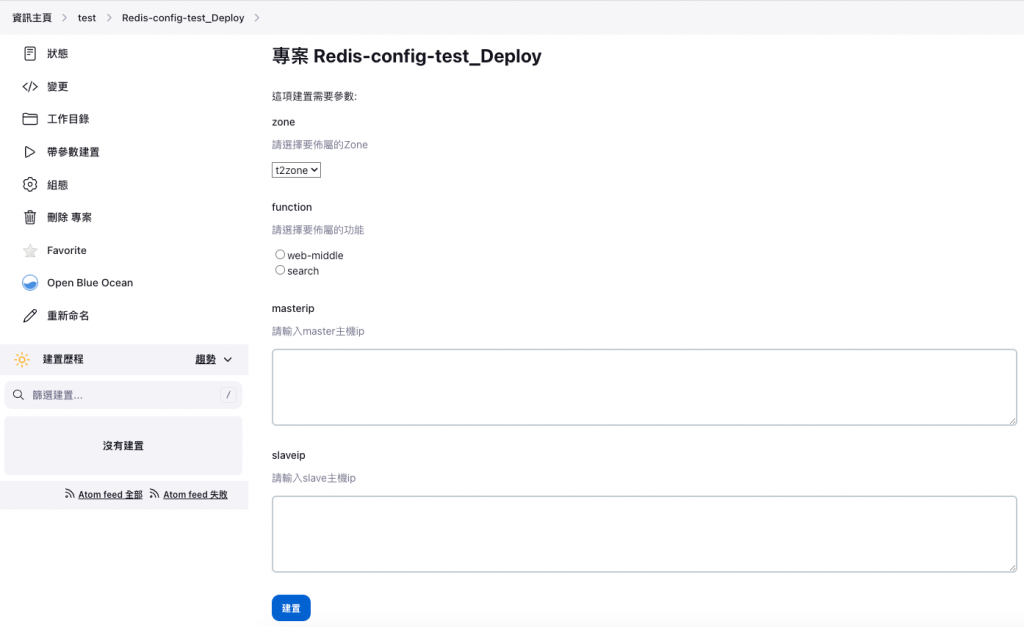Viewport: 1024px width, 627px height.
Task: Click Open Blue Ocean menu entry
Action: pyautogui.click(x=90, y=283)
